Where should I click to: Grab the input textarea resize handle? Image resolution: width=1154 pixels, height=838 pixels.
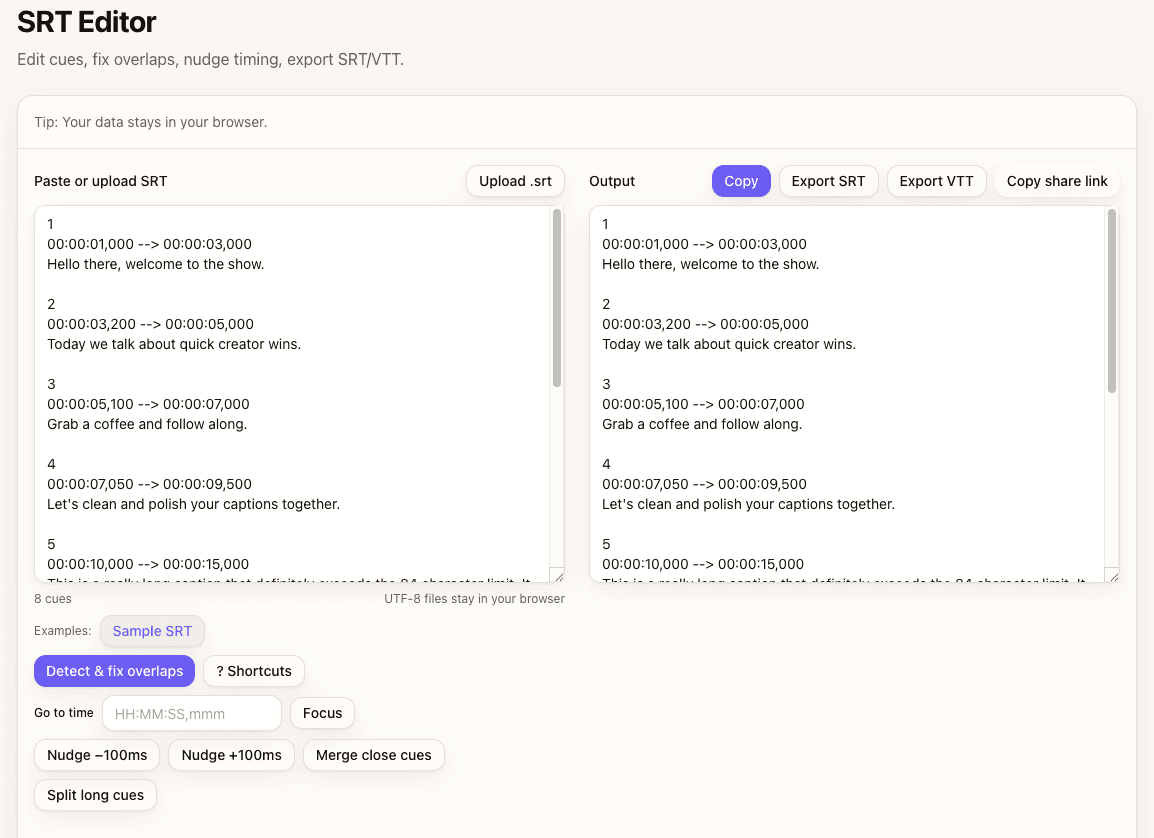[557, 575]
